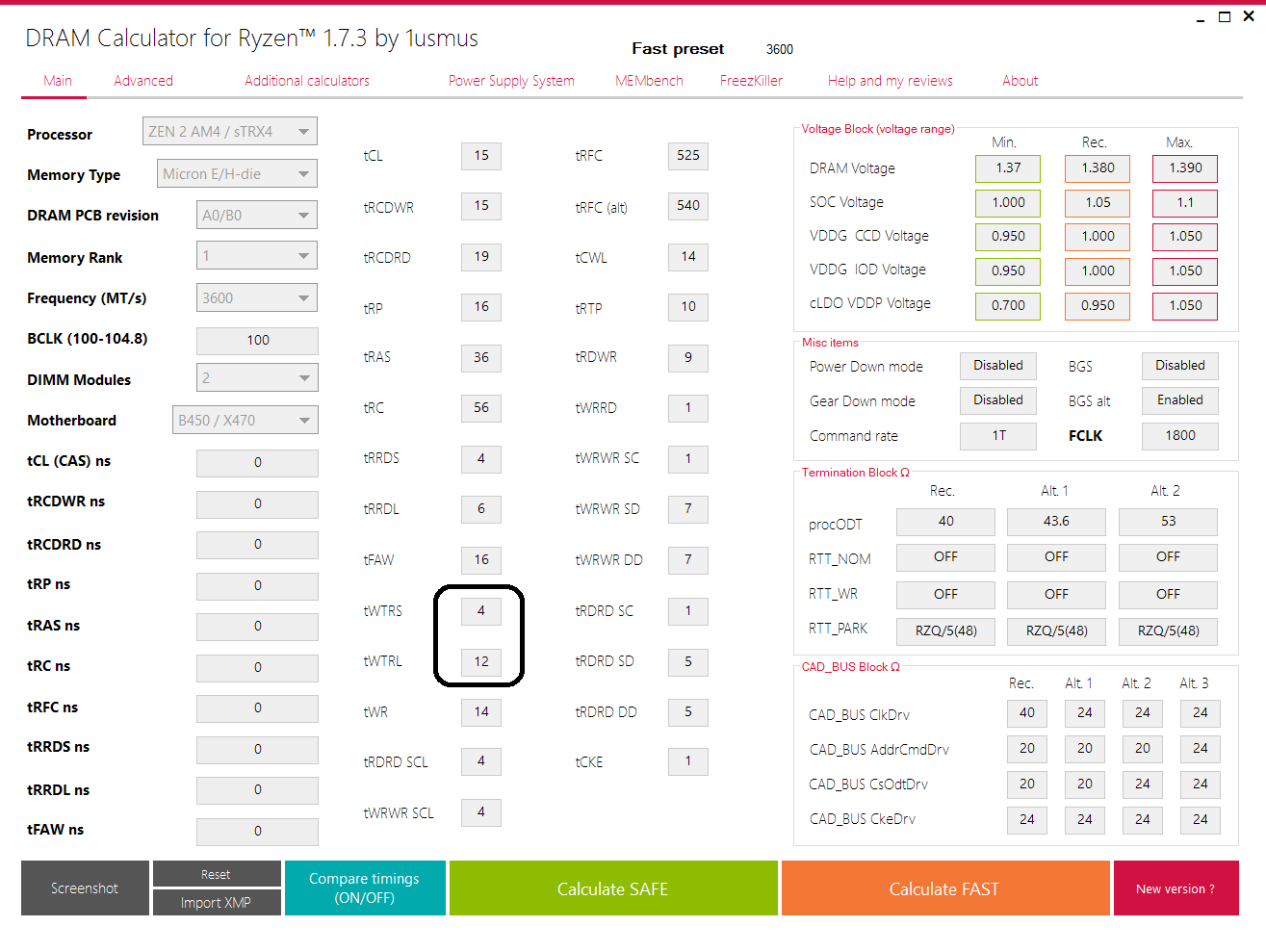Image resolution: width=1266 pixels, height=952 pixels.
Task: Click the tRFC value 525
Action: point(688,156)
